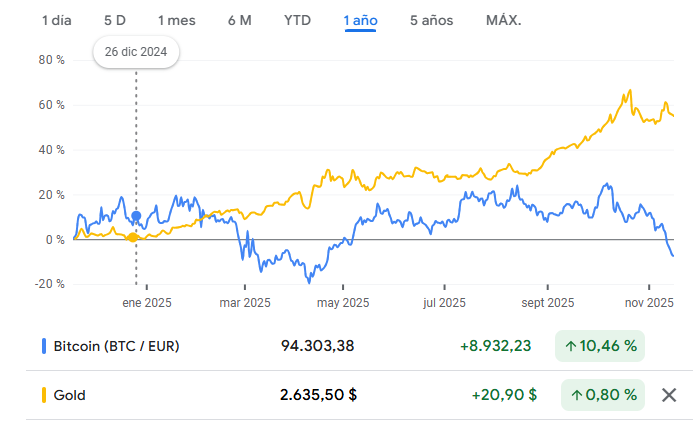698x425 pixels.
Task: Click the blue Bitcoin legend color marker
Action: 45,347
